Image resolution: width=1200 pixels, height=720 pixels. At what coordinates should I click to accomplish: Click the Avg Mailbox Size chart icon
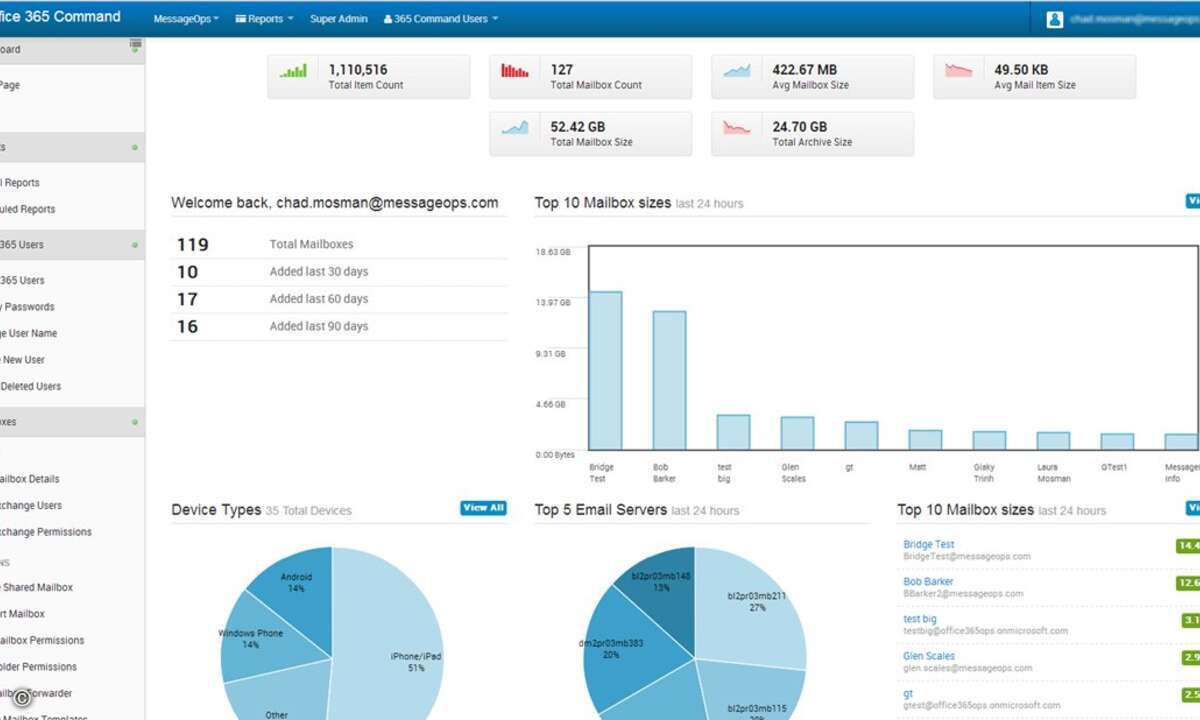coord(737,71)
